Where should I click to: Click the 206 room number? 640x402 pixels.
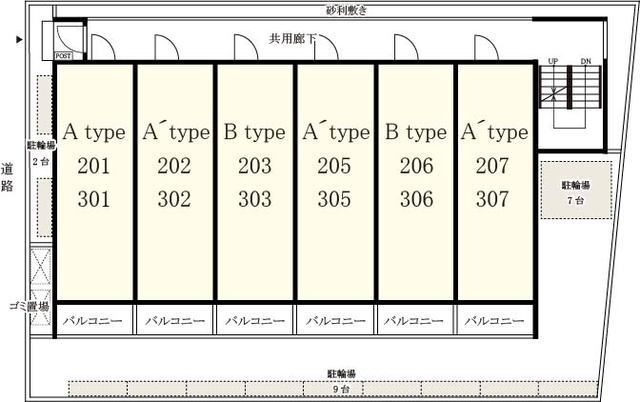(416, 166)
